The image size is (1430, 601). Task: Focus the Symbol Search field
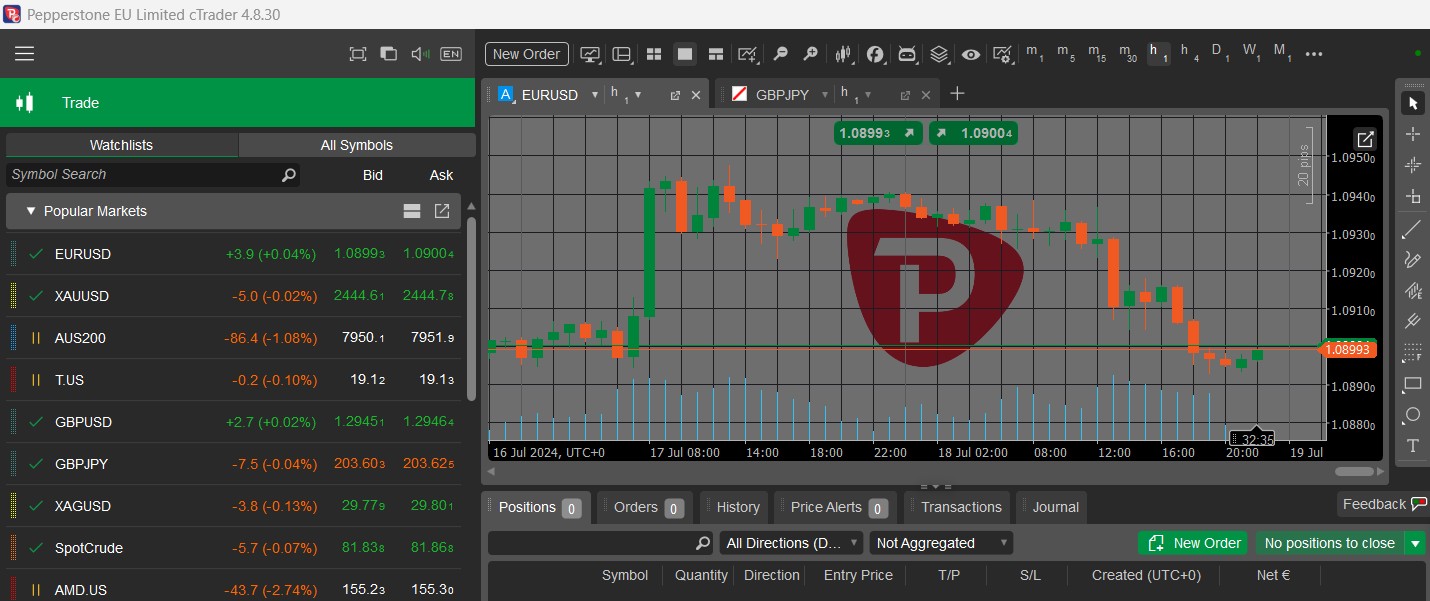[x=153, y=175]
